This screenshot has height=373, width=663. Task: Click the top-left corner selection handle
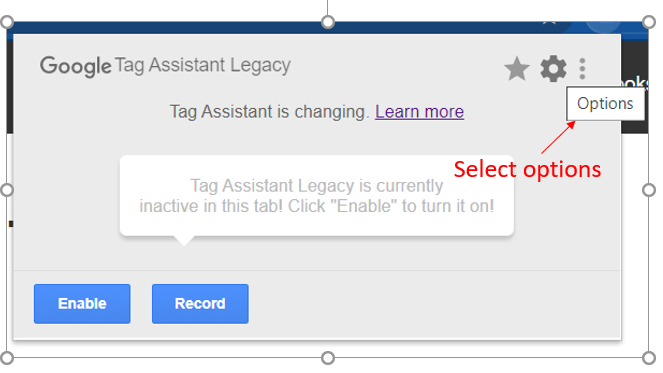click(x=7, y=22)
